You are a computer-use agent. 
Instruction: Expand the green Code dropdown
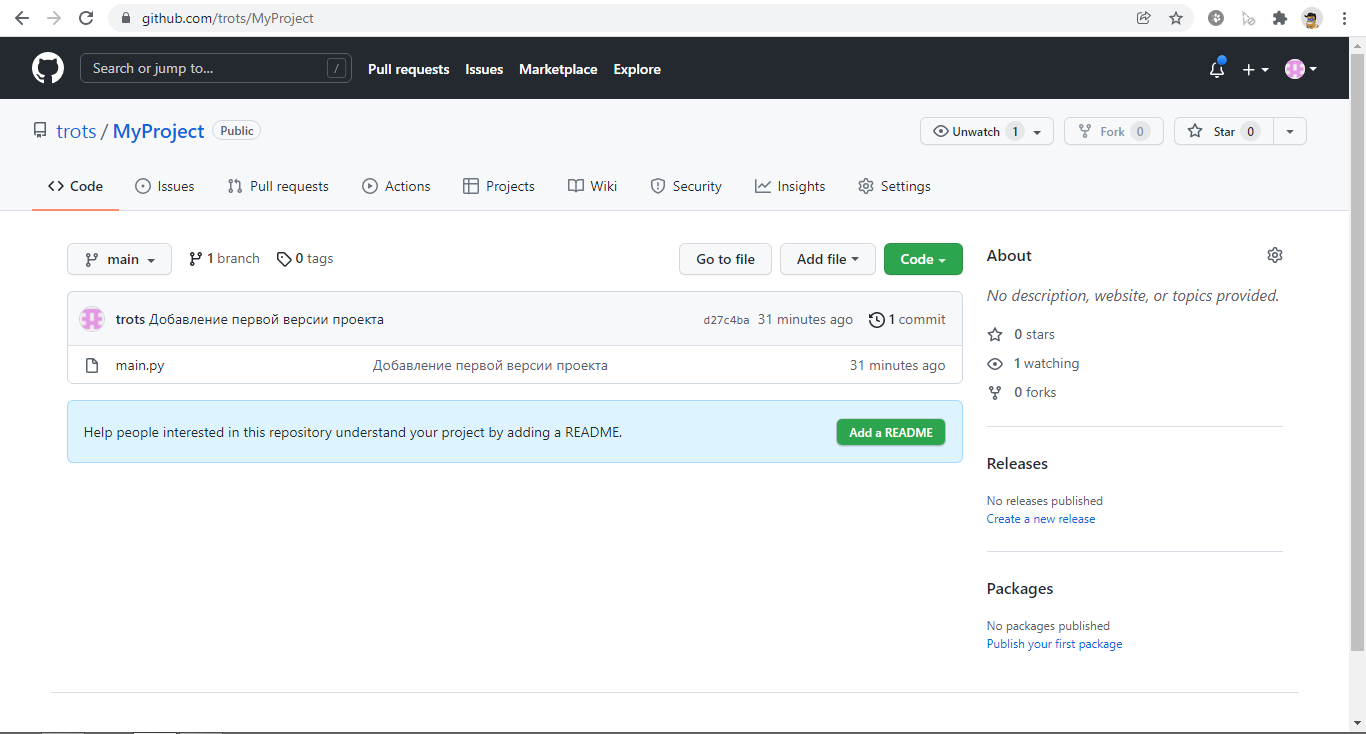(923, 259)
